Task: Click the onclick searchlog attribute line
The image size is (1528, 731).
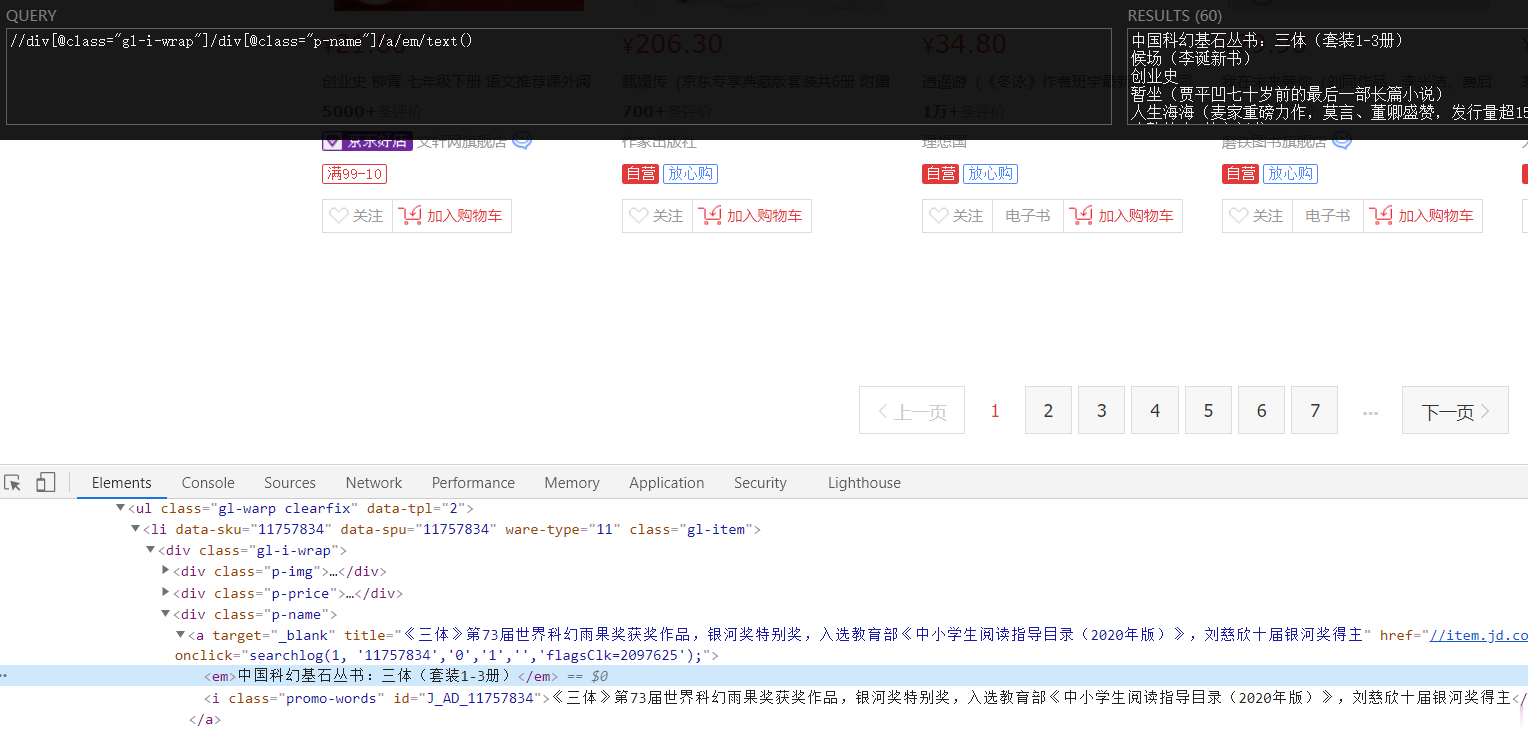Action: [447, 656]
